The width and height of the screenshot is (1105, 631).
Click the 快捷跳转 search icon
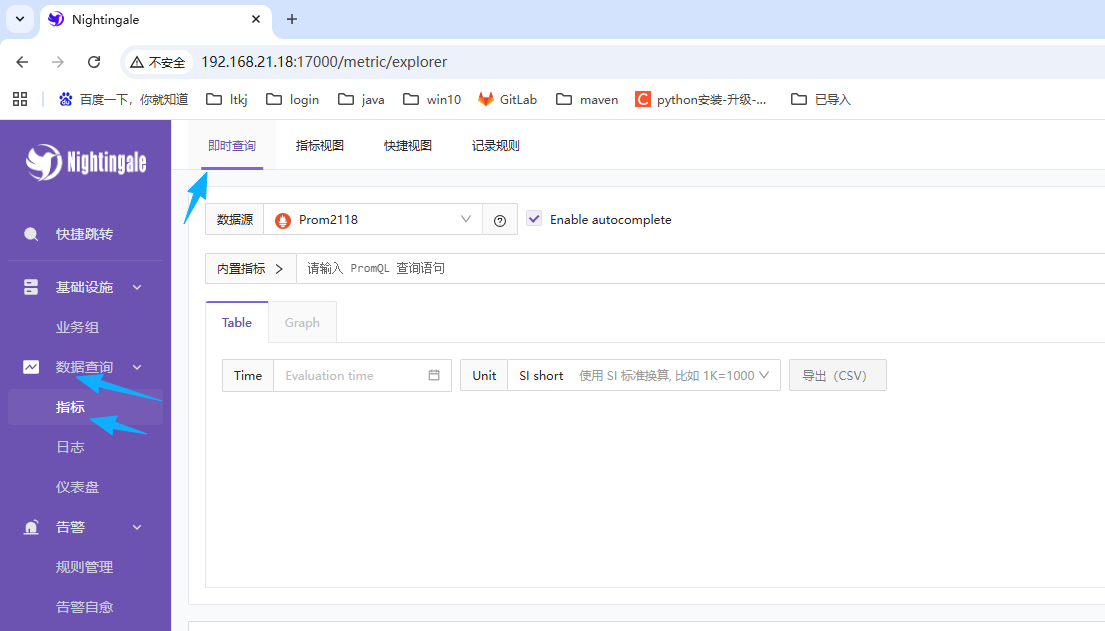point(31,234)
